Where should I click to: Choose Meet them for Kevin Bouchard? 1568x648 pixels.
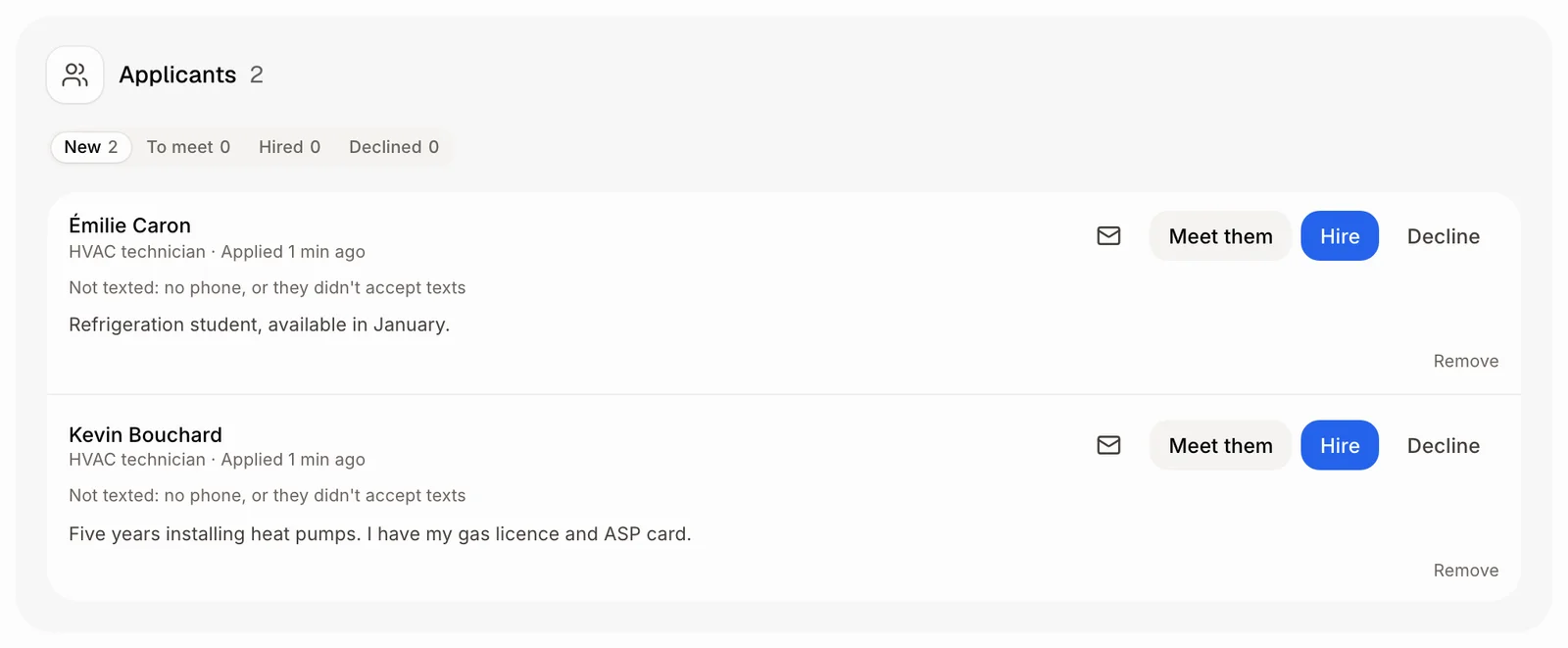click(x=1220, y=445)
